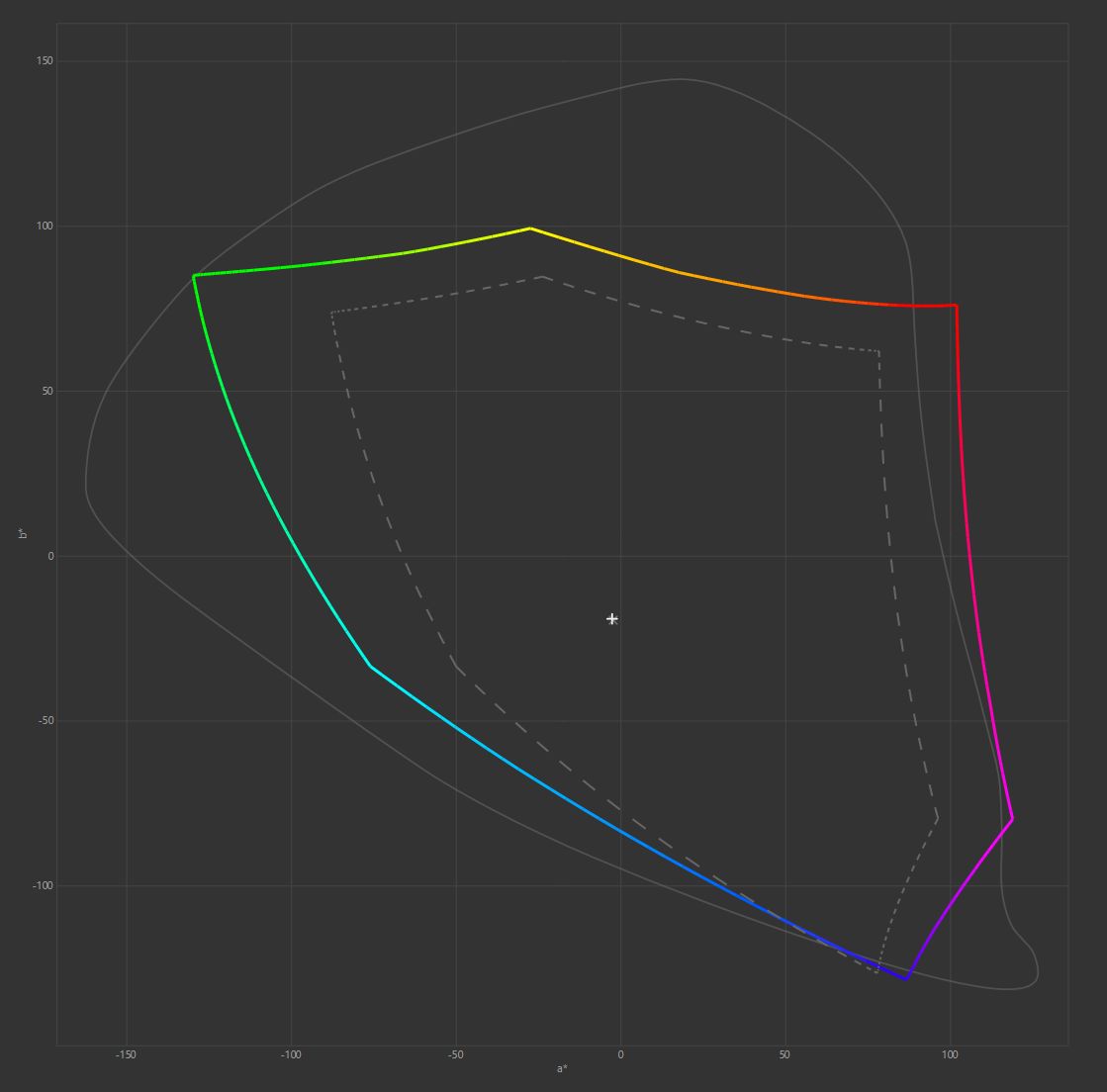Click the blue vertex of the colored gamut
The height and width of the screenshot is (1092, 1107).
pos(906,978)
